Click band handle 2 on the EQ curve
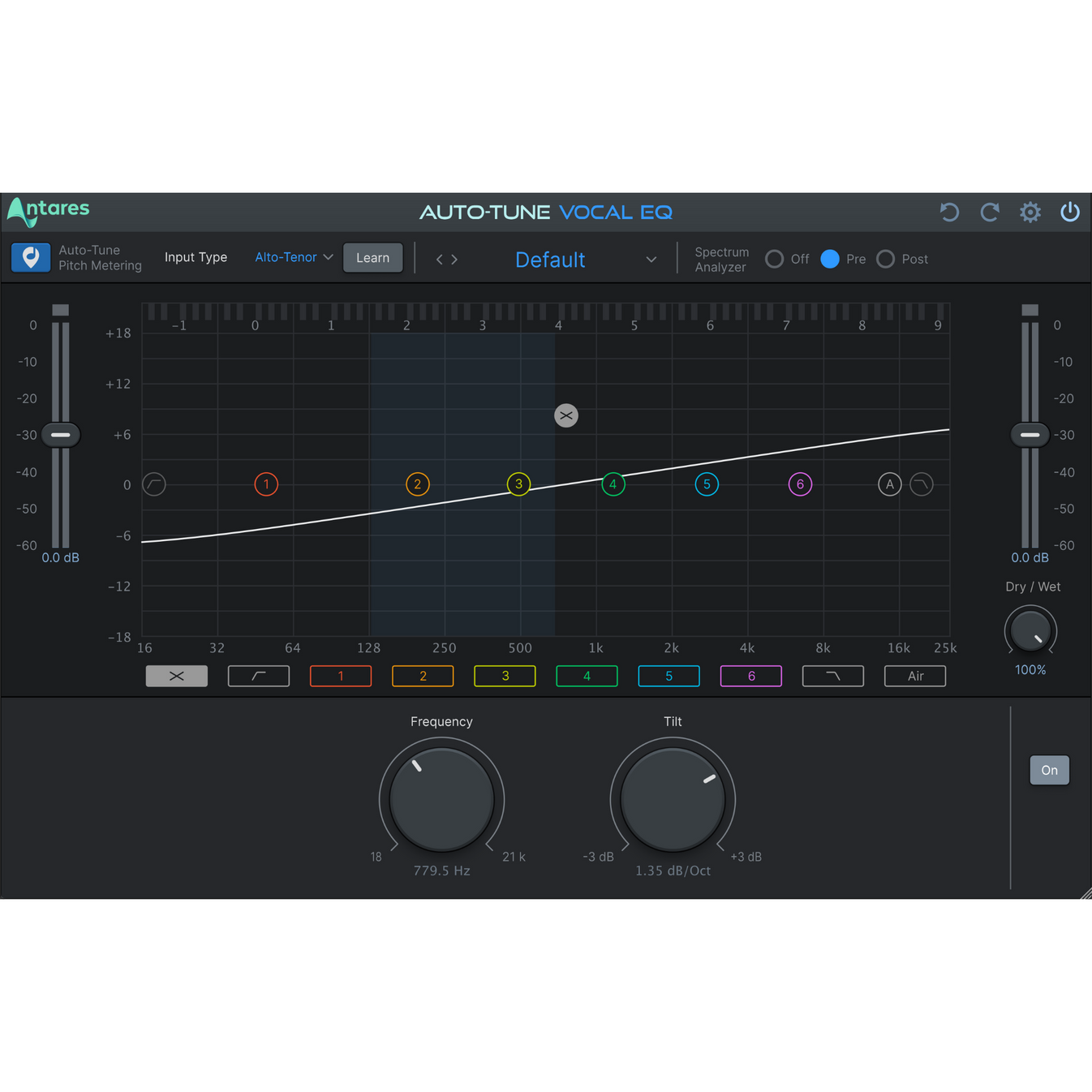The image size is (1092, 1092). point(418,484)
